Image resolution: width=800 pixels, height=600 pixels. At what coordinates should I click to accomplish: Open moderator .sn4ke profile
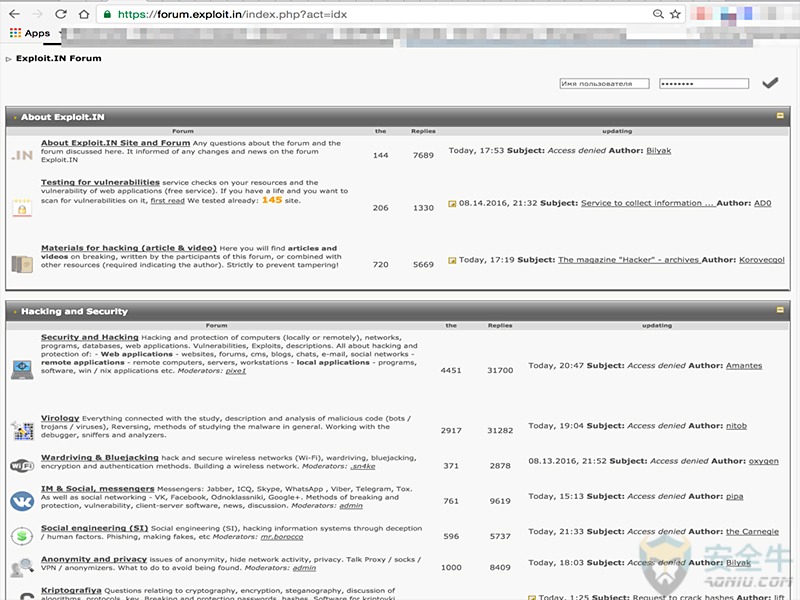[x=363, y=466]
